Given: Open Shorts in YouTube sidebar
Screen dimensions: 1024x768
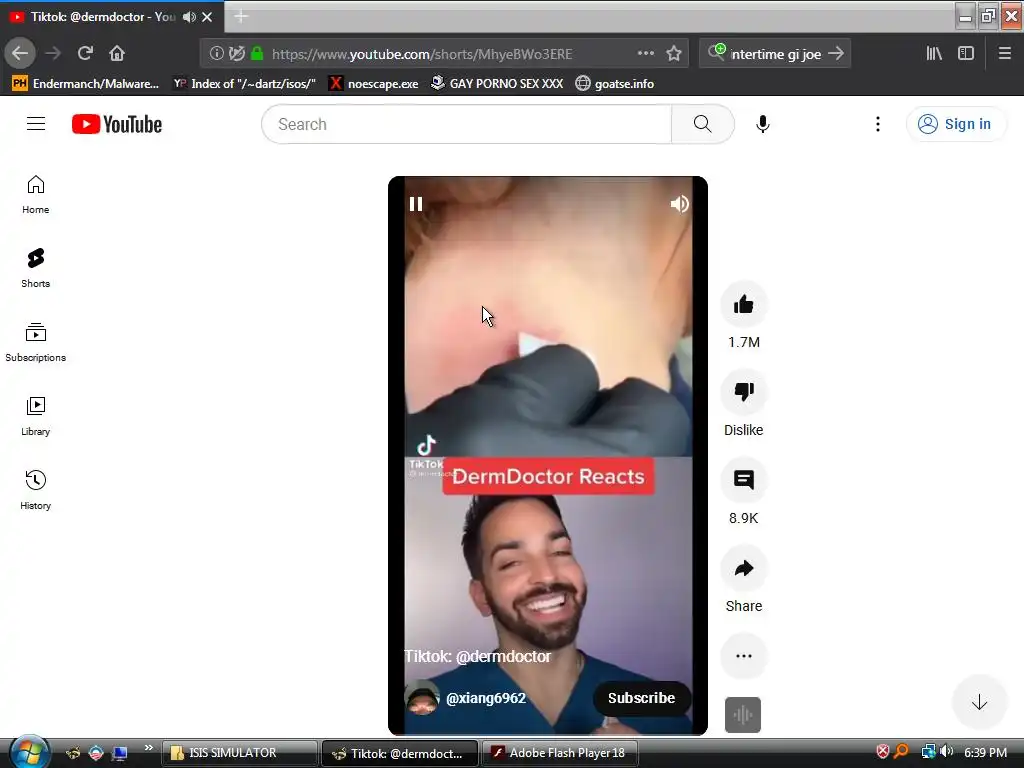Looking at the screenshot, I should pos(35,268).
